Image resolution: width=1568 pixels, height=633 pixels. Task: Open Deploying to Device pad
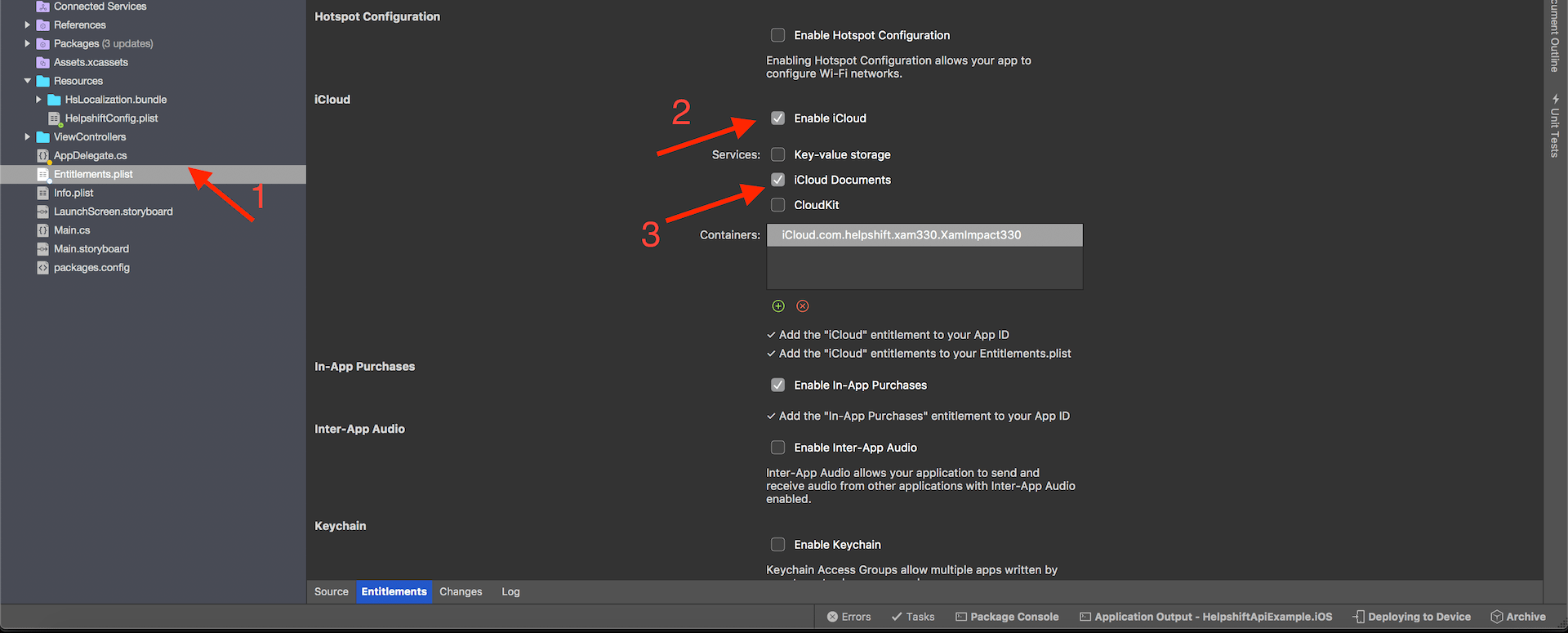pyautogui.click(x=1411, y=617)
